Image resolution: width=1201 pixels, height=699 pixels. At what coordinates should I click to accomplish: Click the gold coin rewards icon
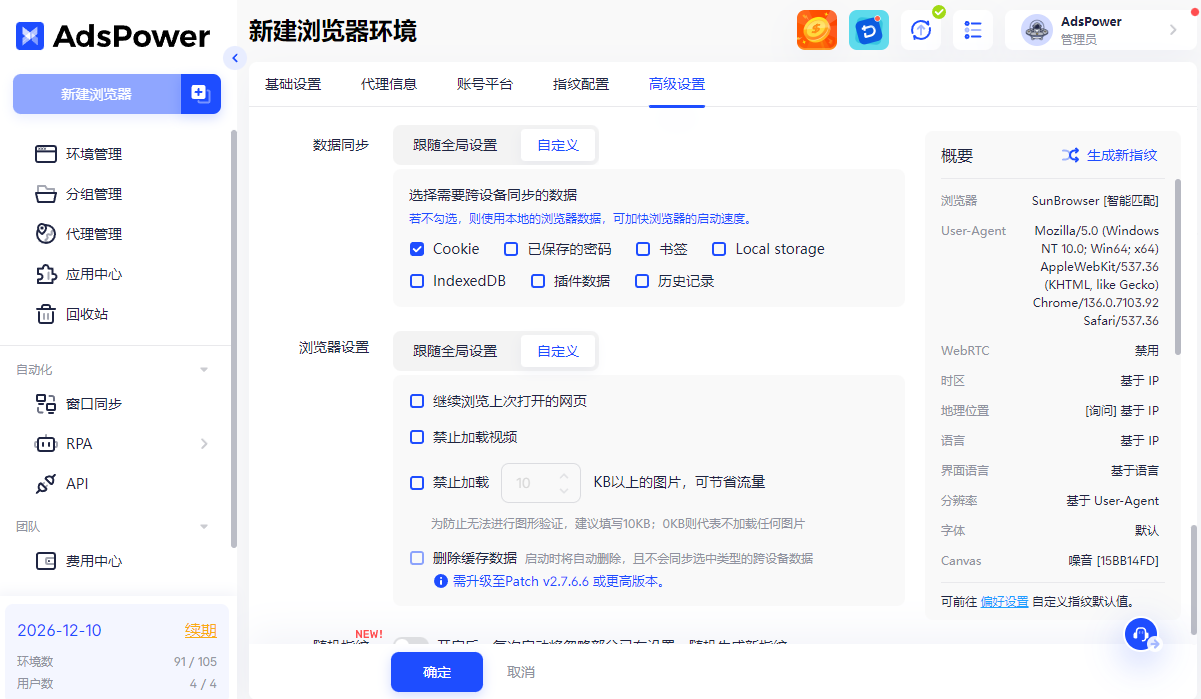(x=816, y=30)
